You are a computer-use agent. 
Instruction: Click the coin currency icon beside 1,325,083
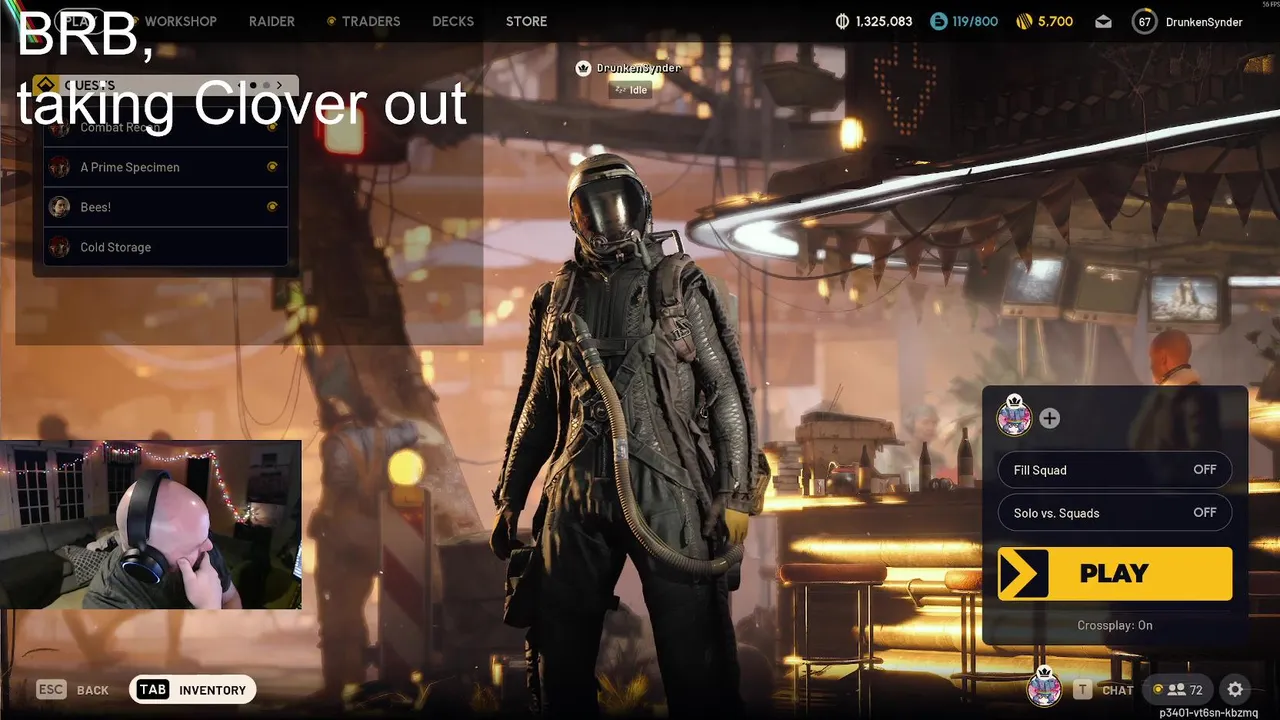842,21
